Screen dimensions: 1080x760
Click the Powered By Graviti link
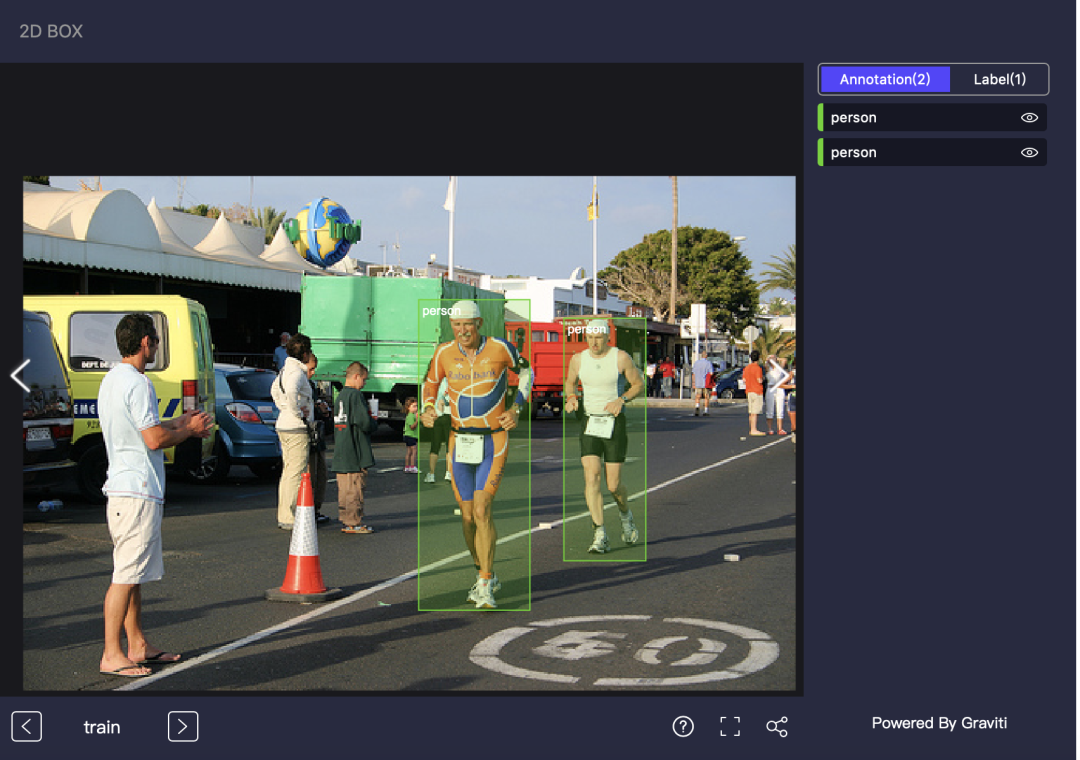pyautogui.click(x=939, y=723)
